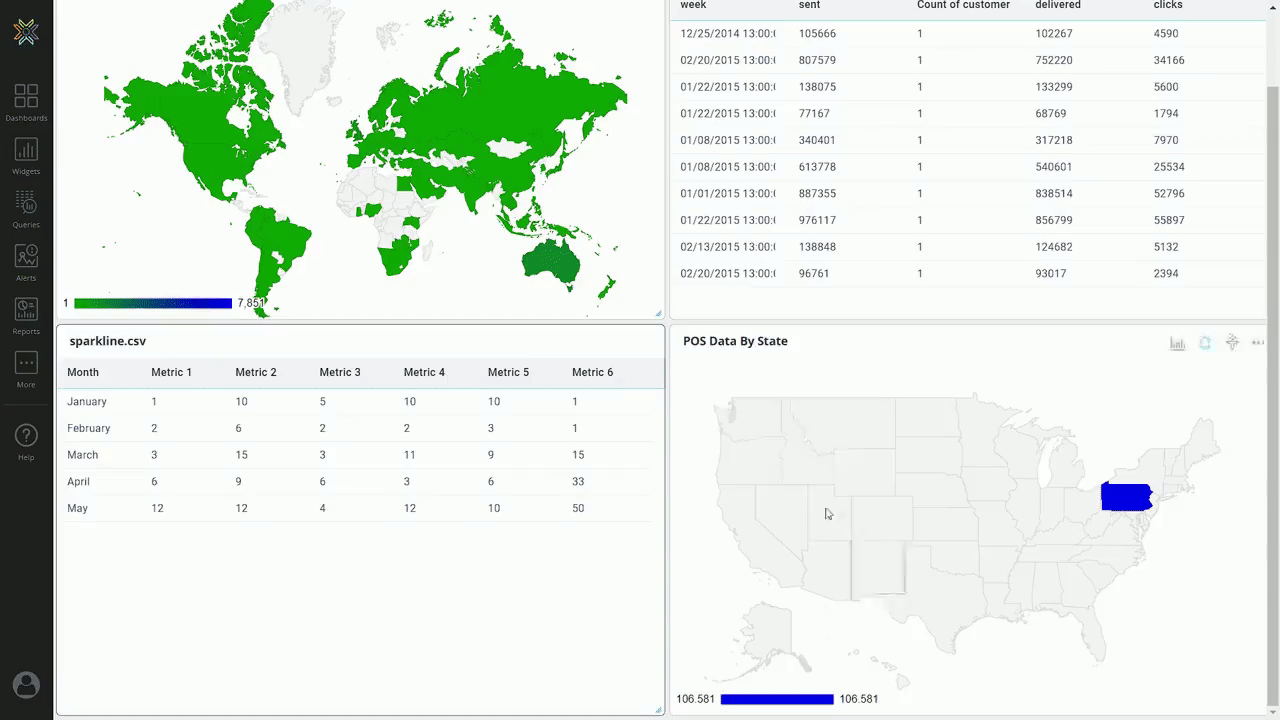Click the filter icon on POS widget
The height and width of the screenshot is (720, 1280).
1232,343
